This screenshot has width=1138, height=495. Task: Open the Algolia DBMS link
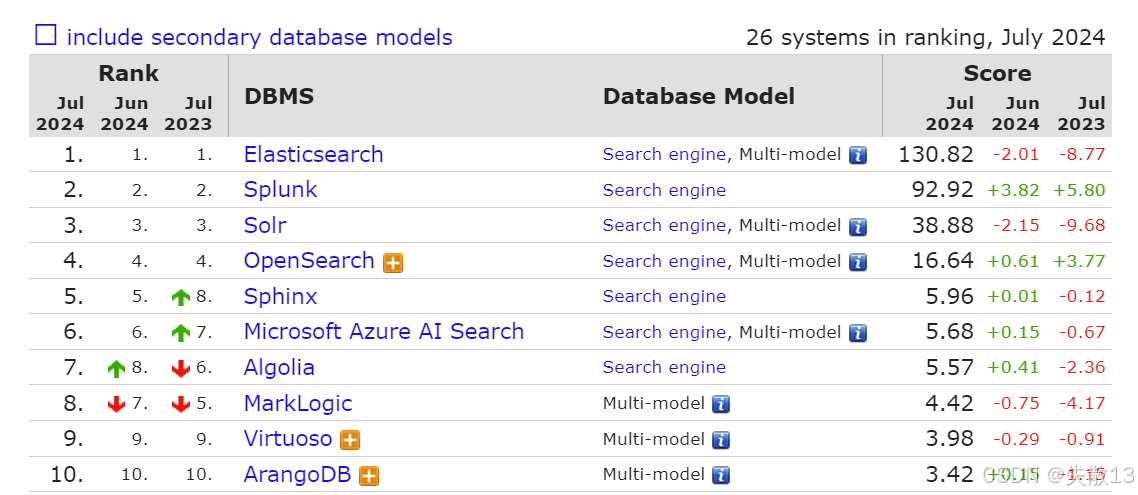279,367
